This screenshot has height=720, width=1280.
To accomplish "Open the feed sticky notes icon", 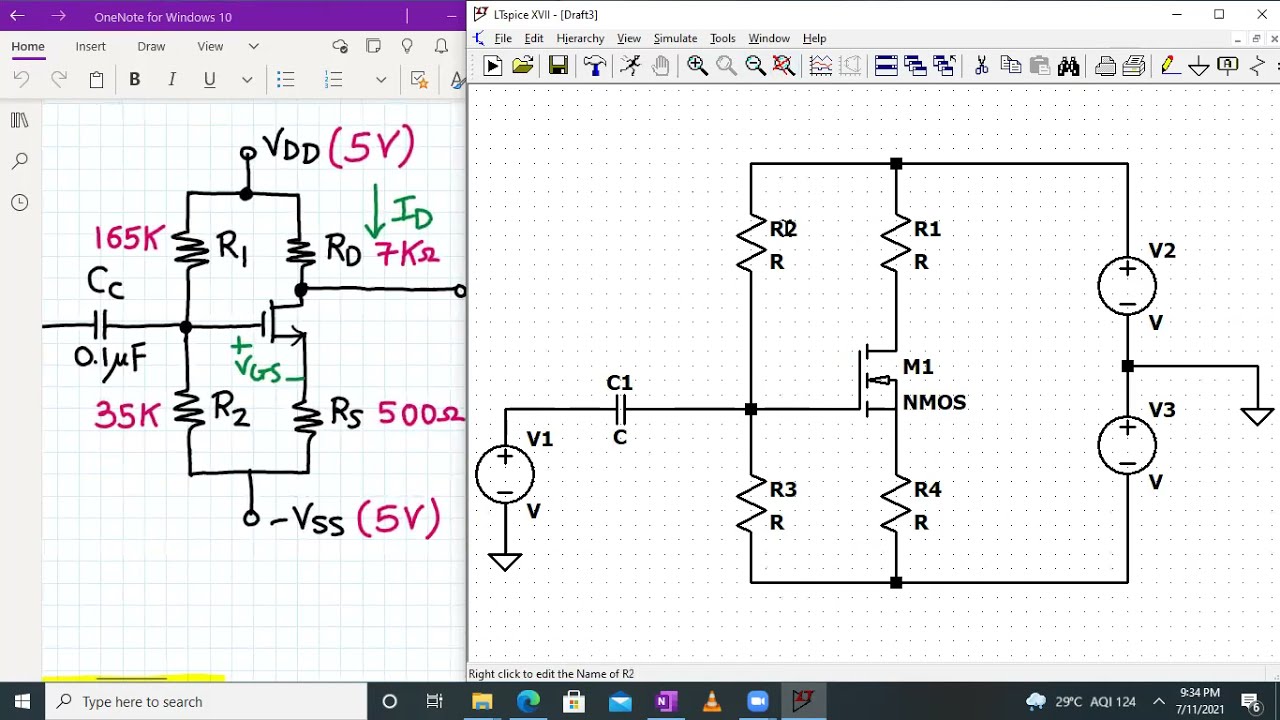I will (x=373, y=46).
